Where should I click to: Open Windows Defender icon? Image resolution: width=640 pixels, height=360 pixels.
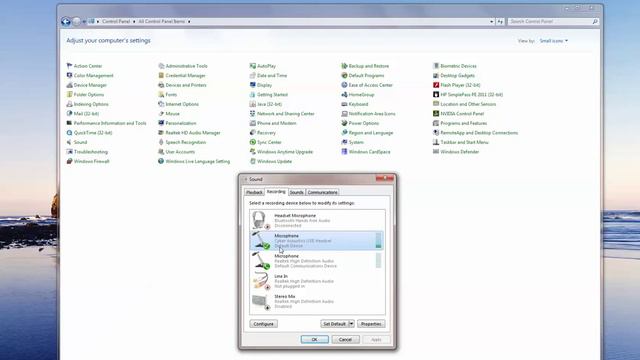(436, 151)
